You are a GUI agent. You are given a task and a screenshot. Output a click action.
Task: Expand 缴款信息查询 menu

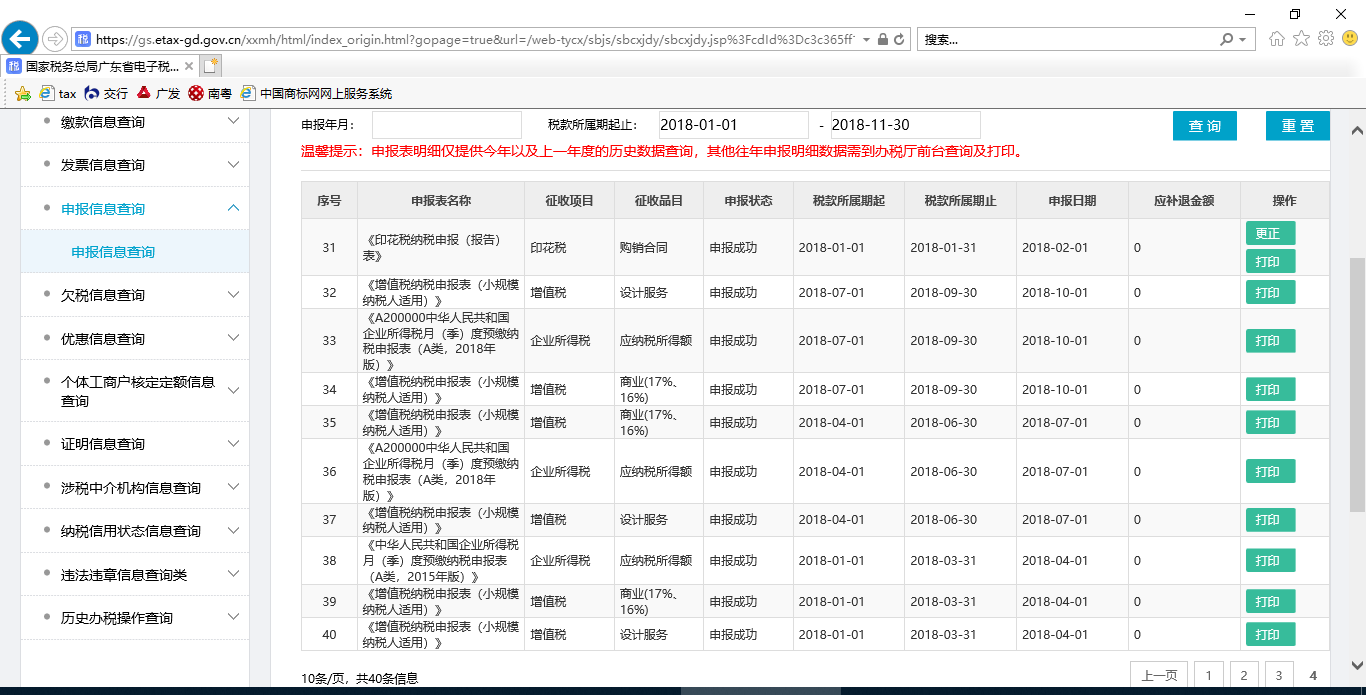point(135,122)
